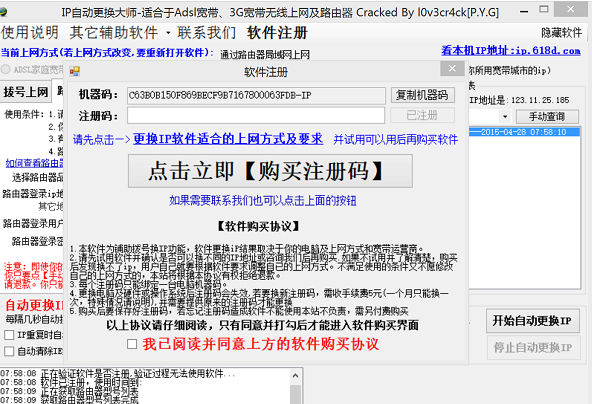This screenshot has width=592, height=404.
Task: Select the 拔号上网 tab
Action: coord(26,92)
